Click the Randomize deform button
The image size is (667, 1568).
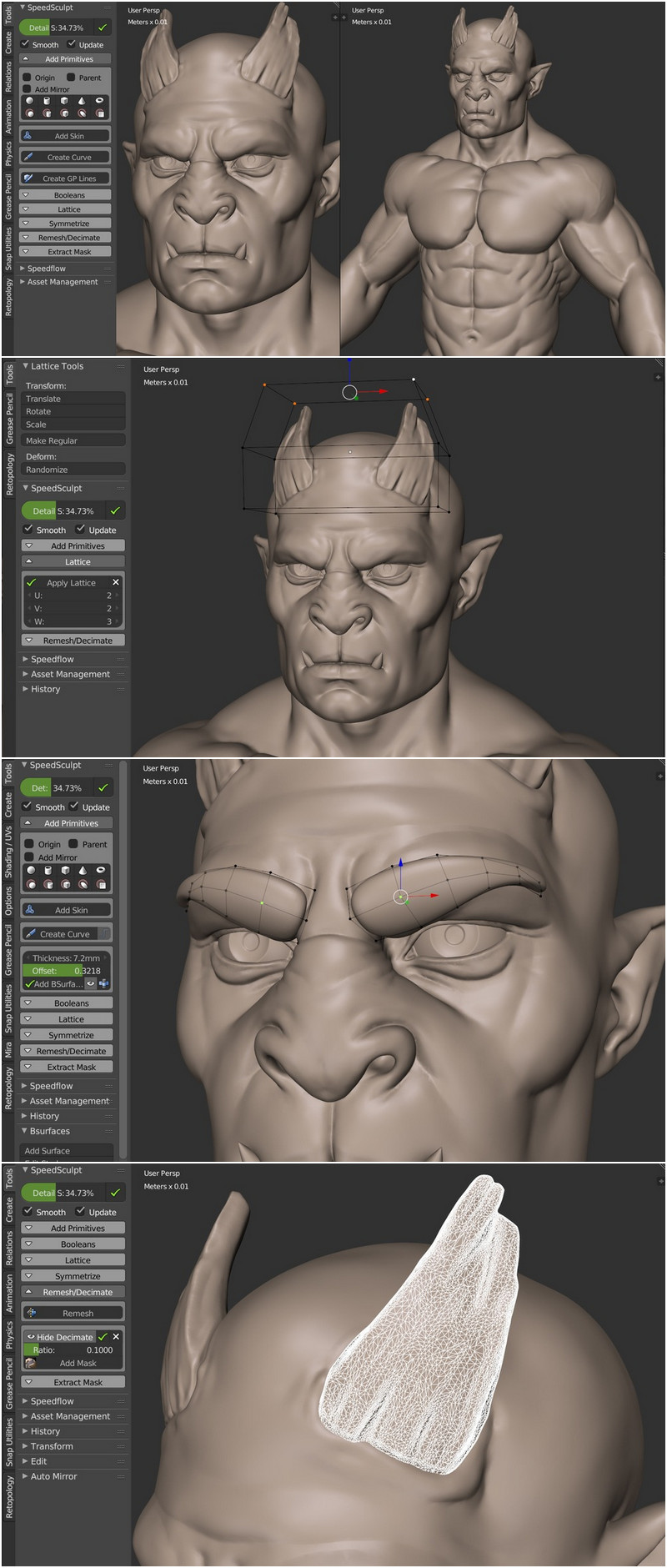pos(73,470)
